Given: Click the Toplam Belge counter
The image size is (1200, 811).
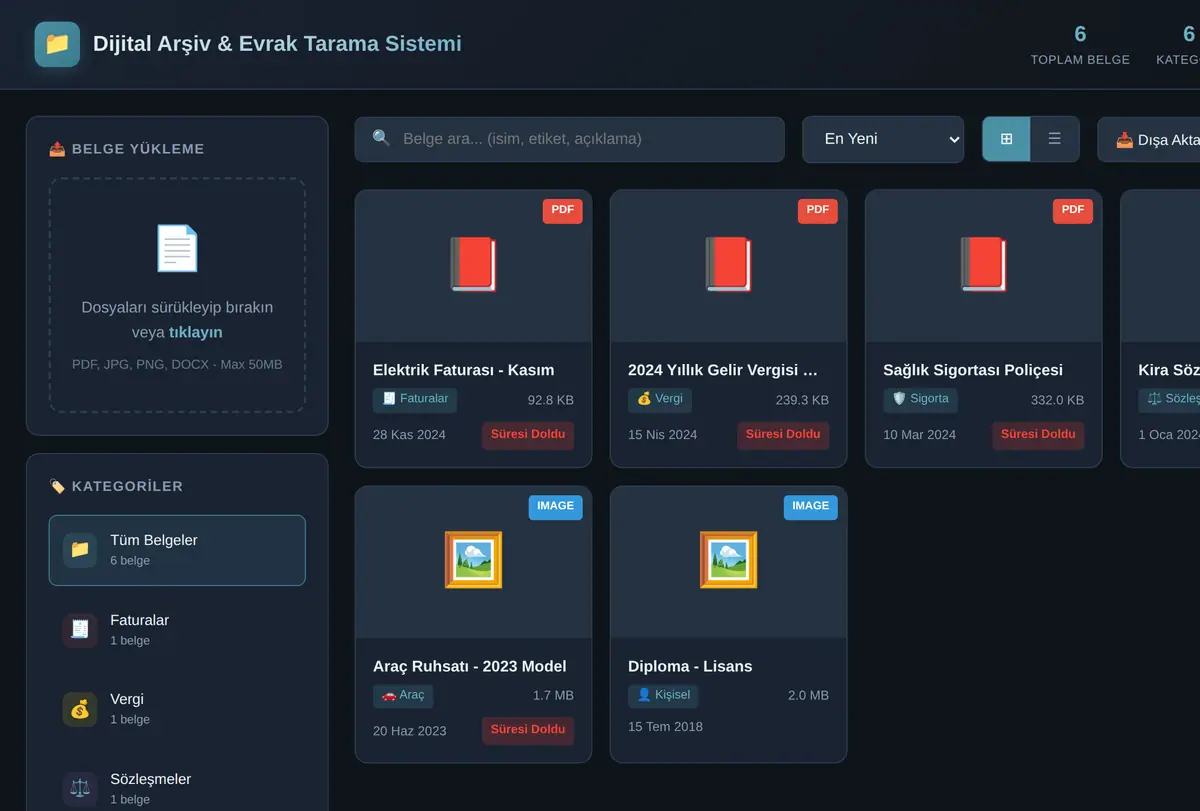Looking at the screenshot, I should pos(1080,45).
